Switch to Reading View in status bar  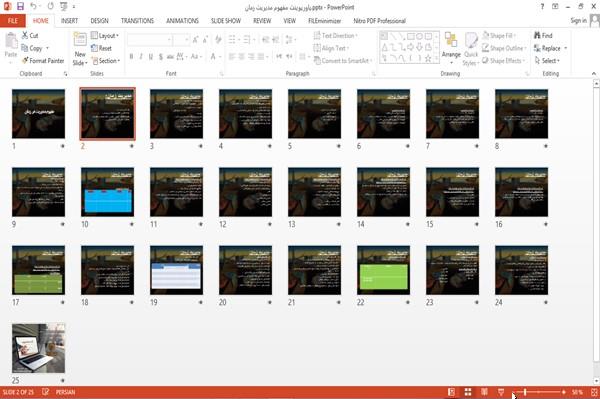click(x=484, y=392)
